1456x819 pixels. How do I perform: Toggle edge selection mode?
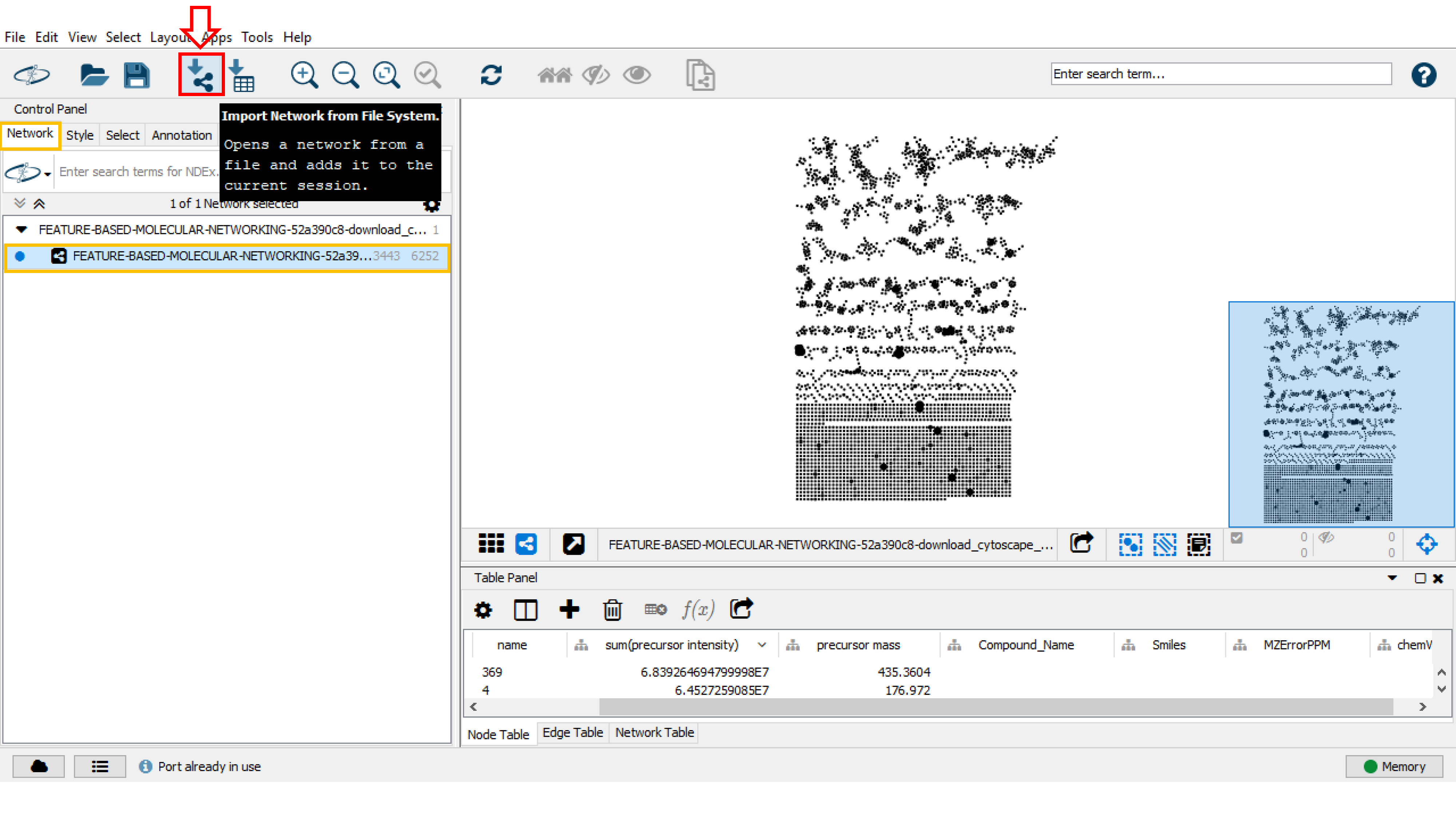1164,544
